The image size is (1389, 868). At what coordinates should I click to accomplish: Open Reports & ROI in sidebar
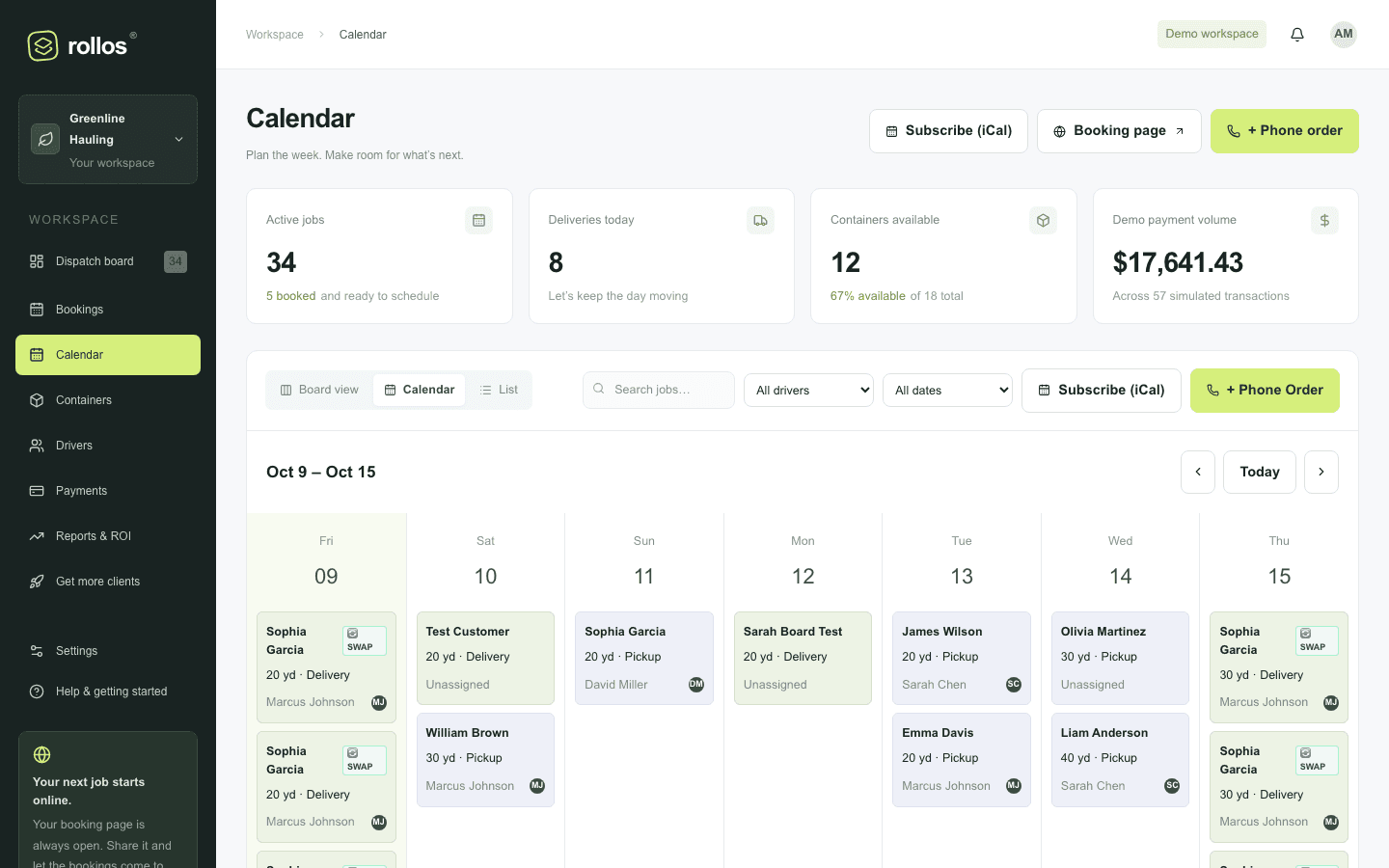[108, 536]
